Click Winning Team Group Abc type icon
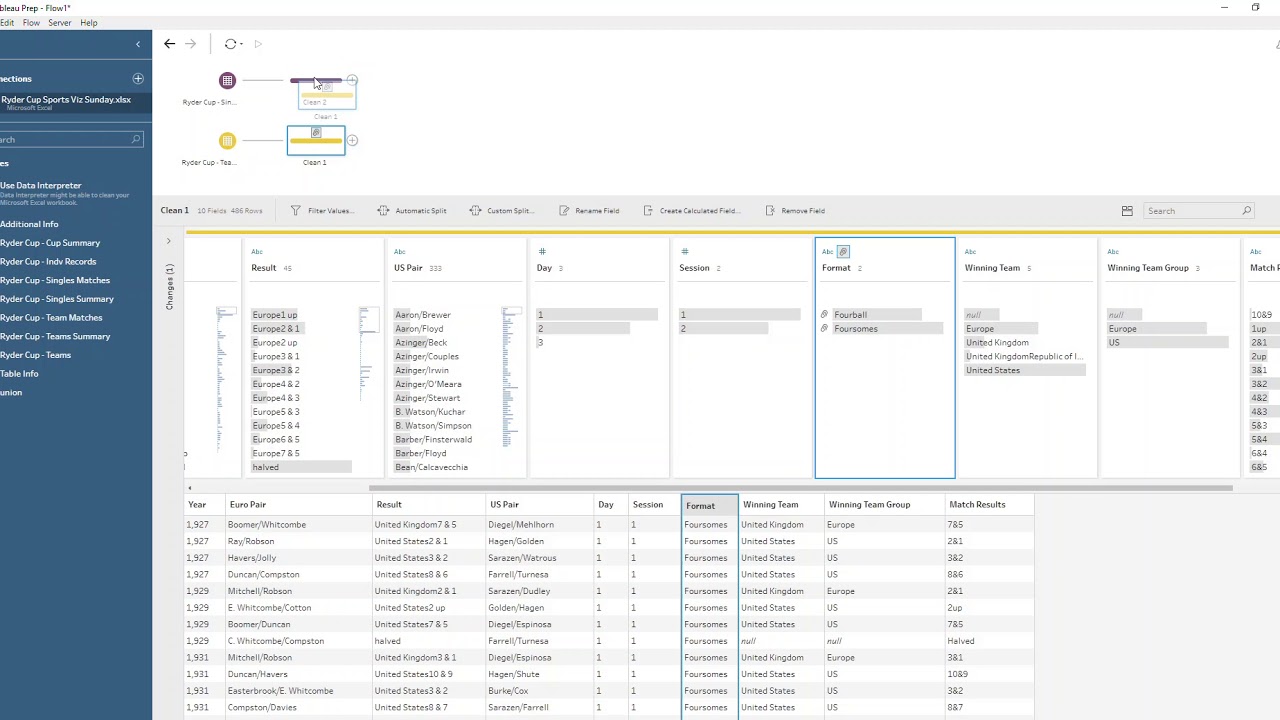Viewport: 1280px width, 720px height. pos(1113,252)
